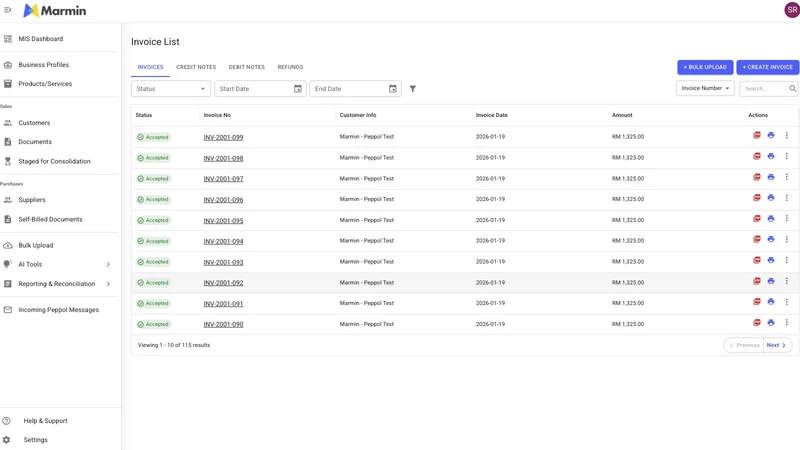Open more actions for INV-2001-090
The height and width of the screenshot is (450, 800).
point(787,322)
